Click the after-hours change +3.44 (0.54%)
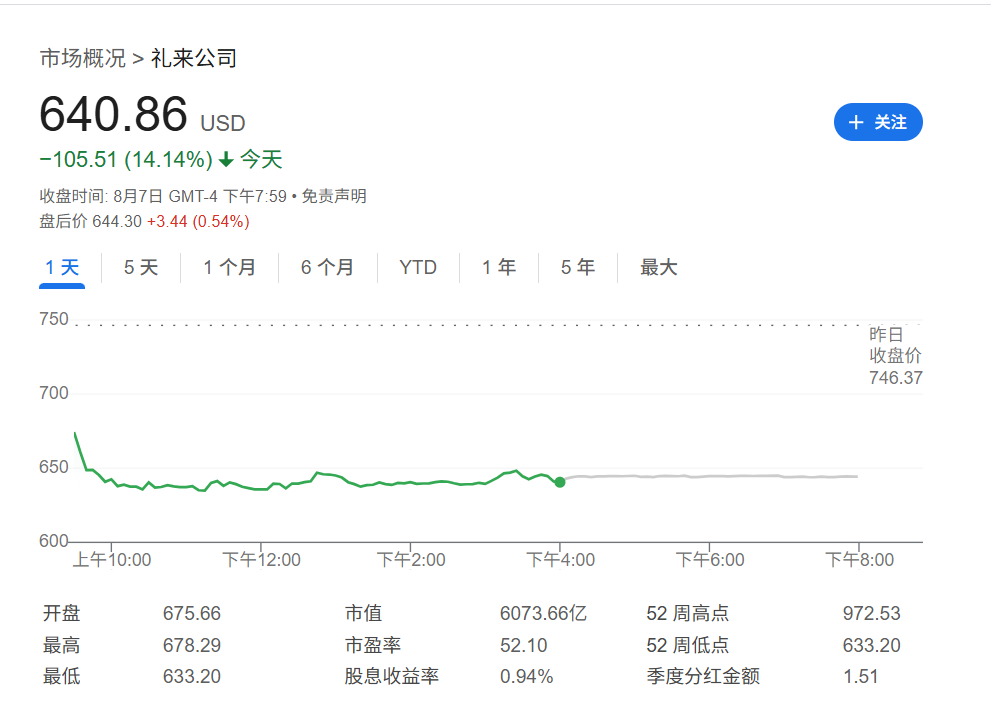The image size is (991, 702). 198,221
